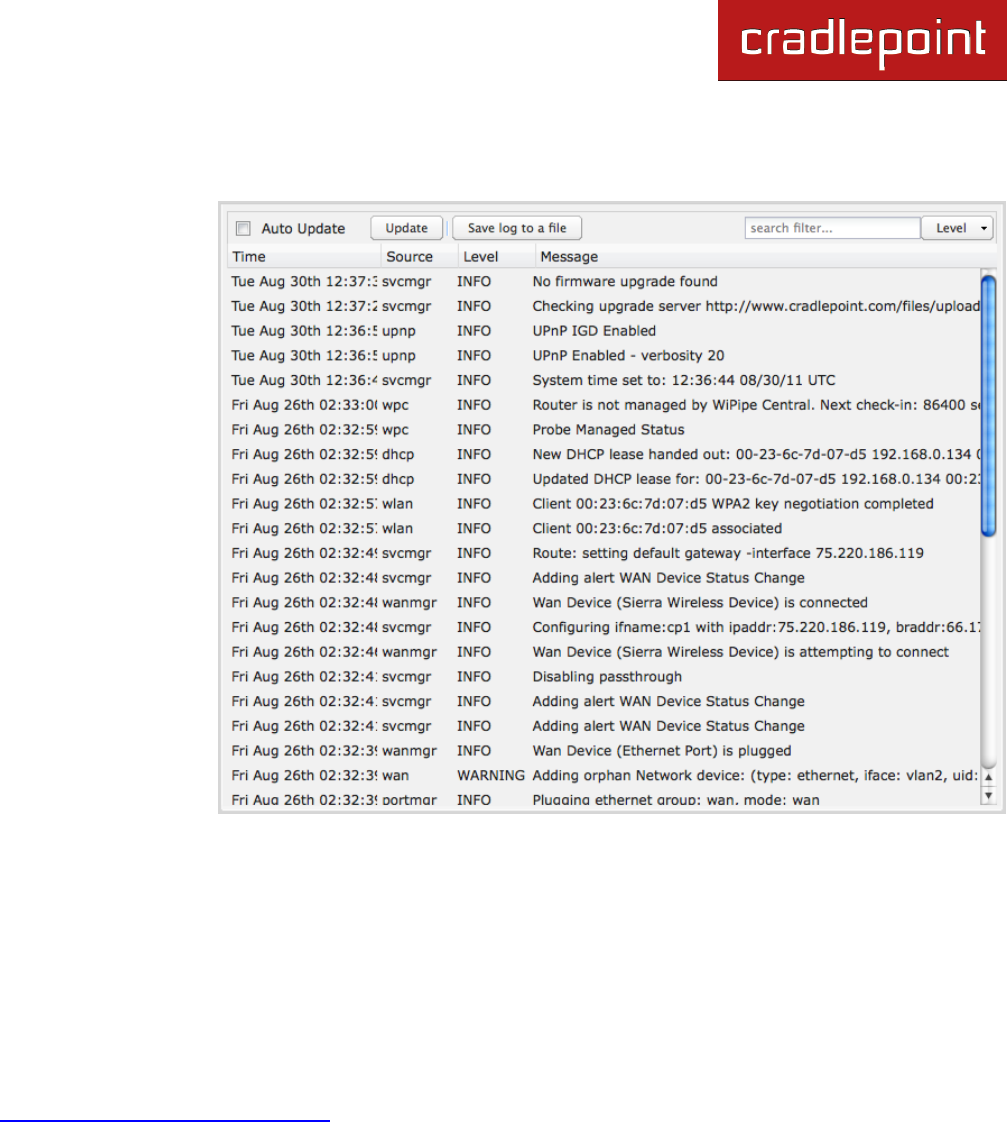Select 'System time set to' log row
Viewport: 1007px width, 1122px height.
(603, 381)
